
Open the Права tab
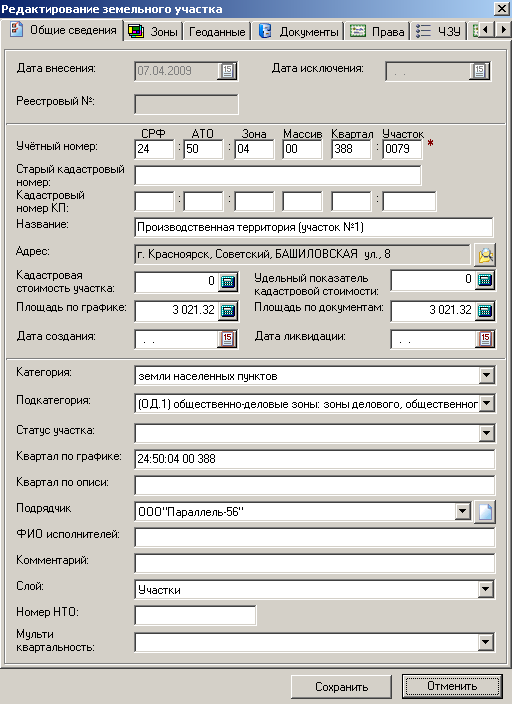(377, 31)
